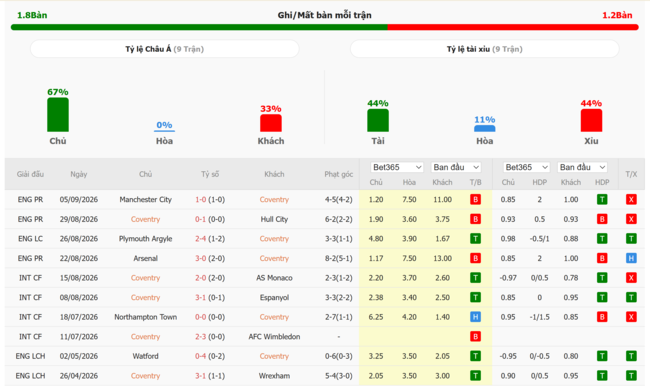Click green T over/under badge in Watford row
The image size is (650, 389).
(x=631, y=356)
